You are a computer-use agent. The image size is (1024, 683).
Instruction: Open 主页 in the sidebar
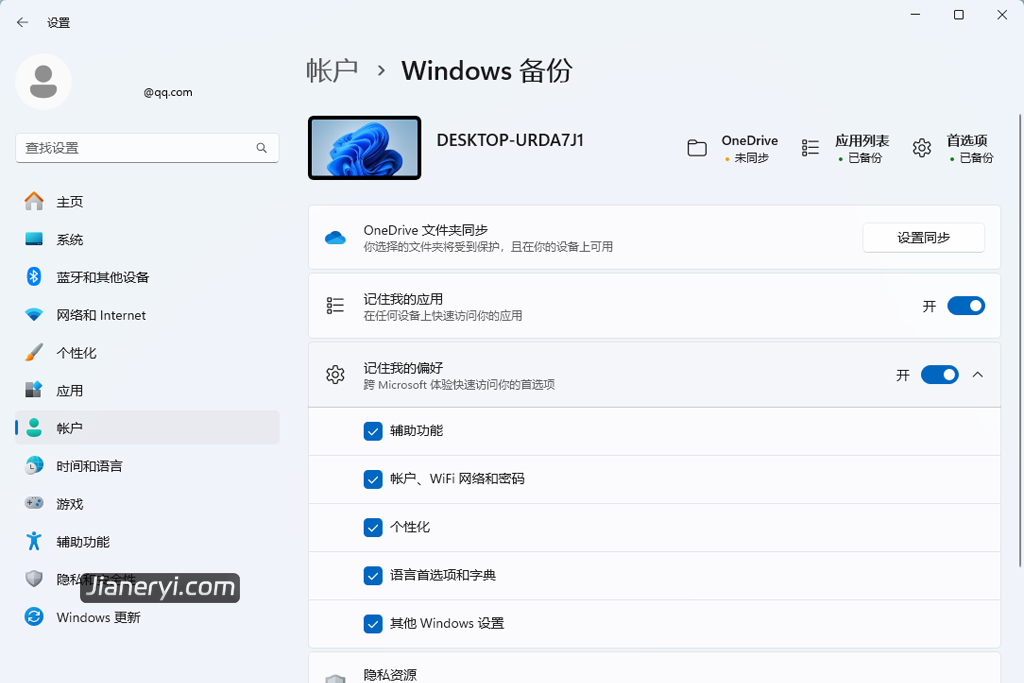148,202
